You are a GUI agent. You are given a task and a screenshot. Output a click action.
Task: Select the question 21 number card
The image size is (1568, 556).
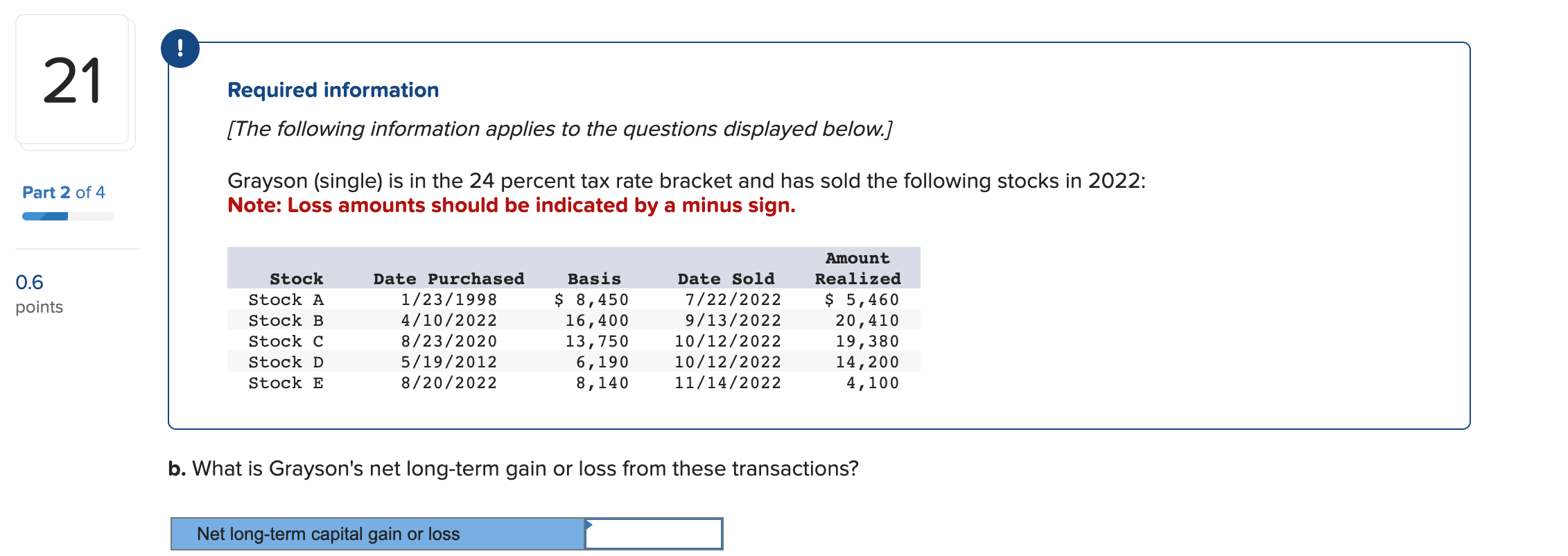tap(73, 80)
